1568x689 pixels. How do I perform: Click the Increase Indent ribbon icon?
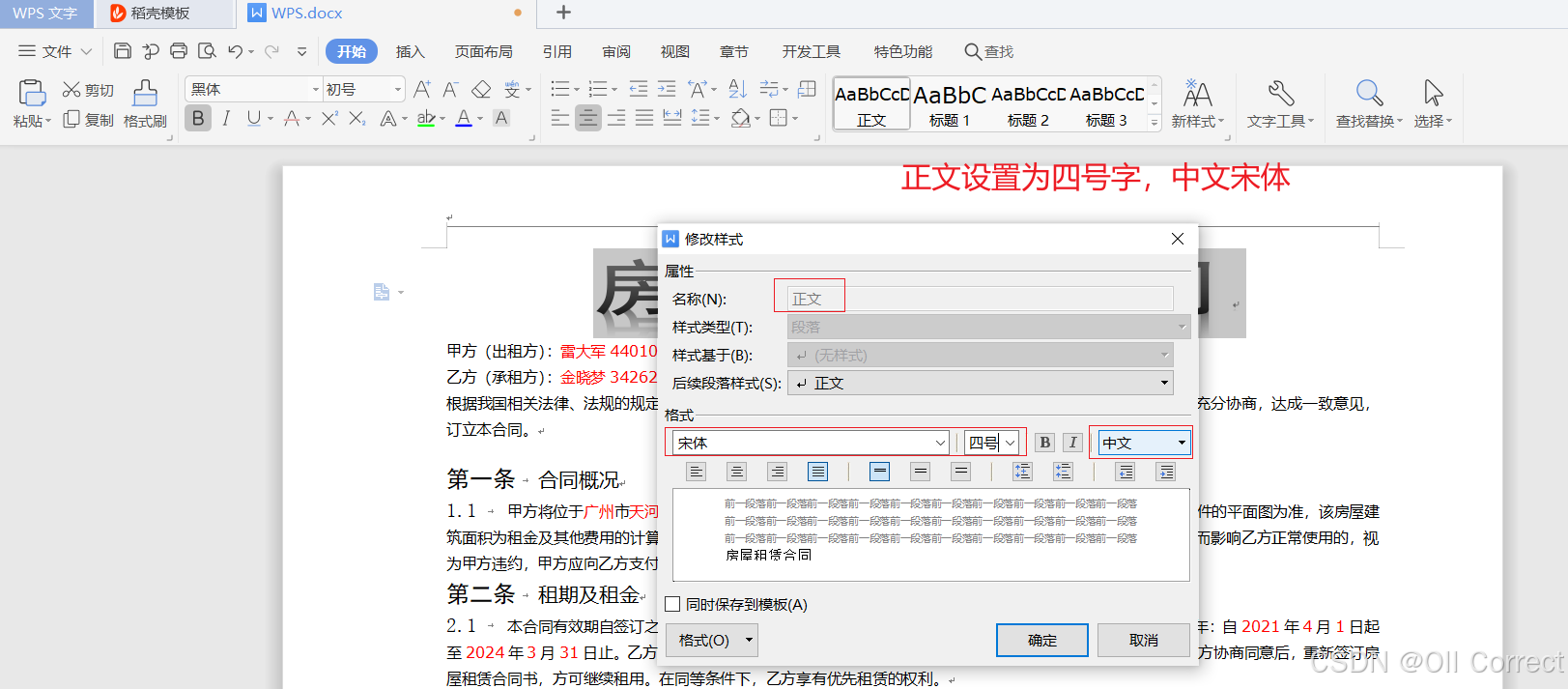[x=667, y=89]
